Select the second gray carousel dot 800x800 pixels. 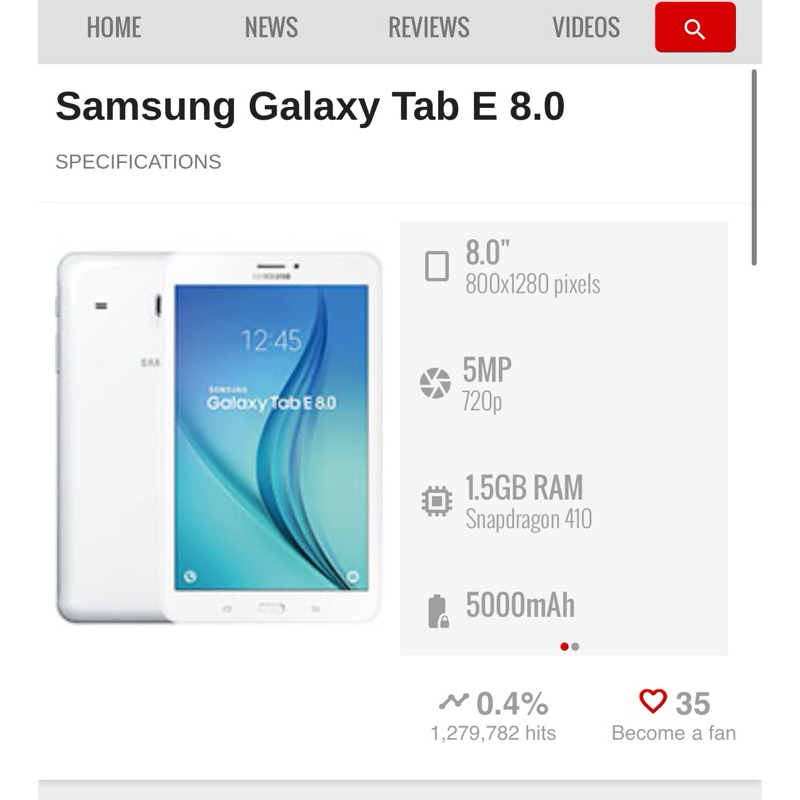(576, 646)
